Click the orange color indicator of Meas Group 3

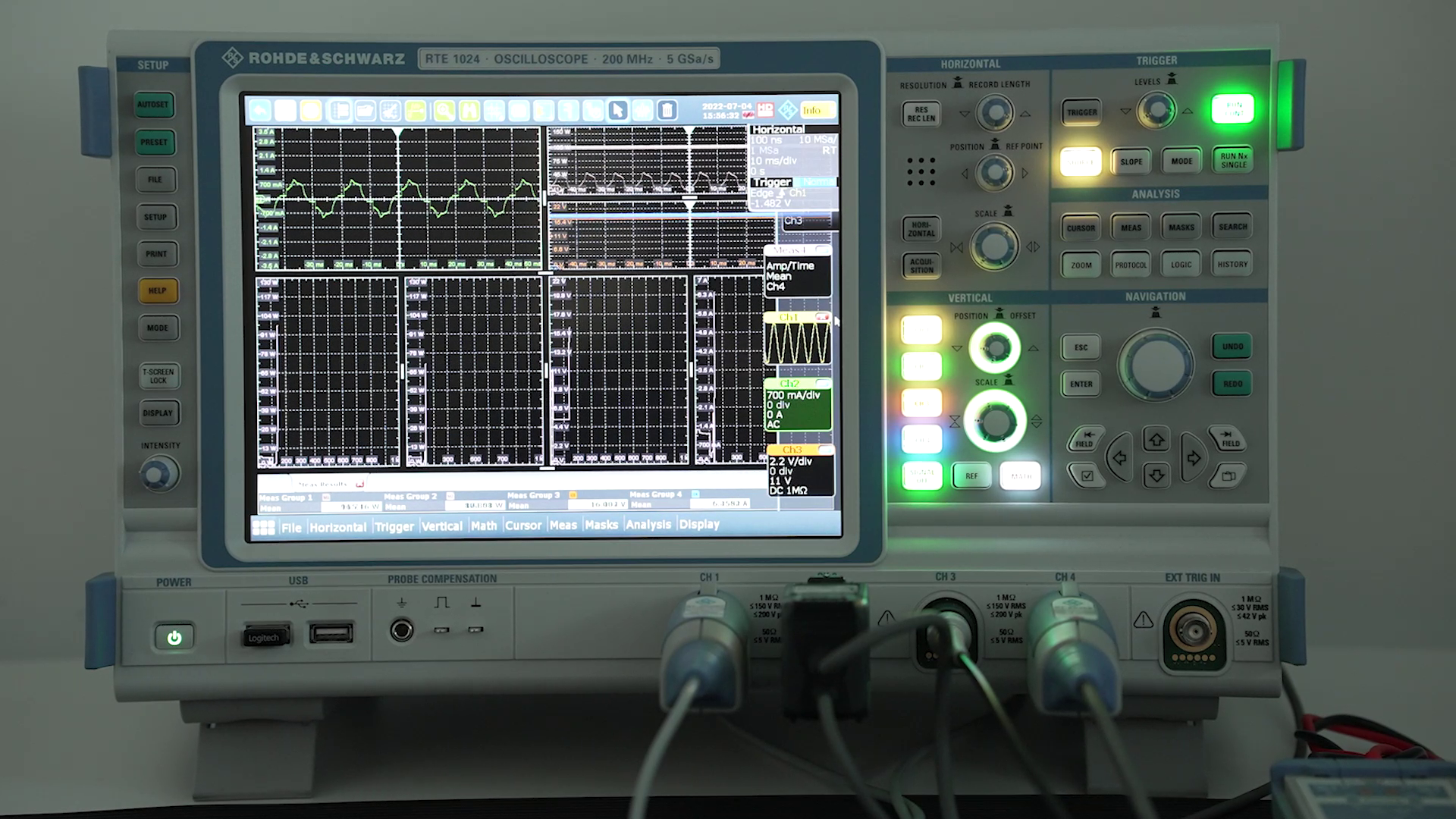(x=574, y=494)
